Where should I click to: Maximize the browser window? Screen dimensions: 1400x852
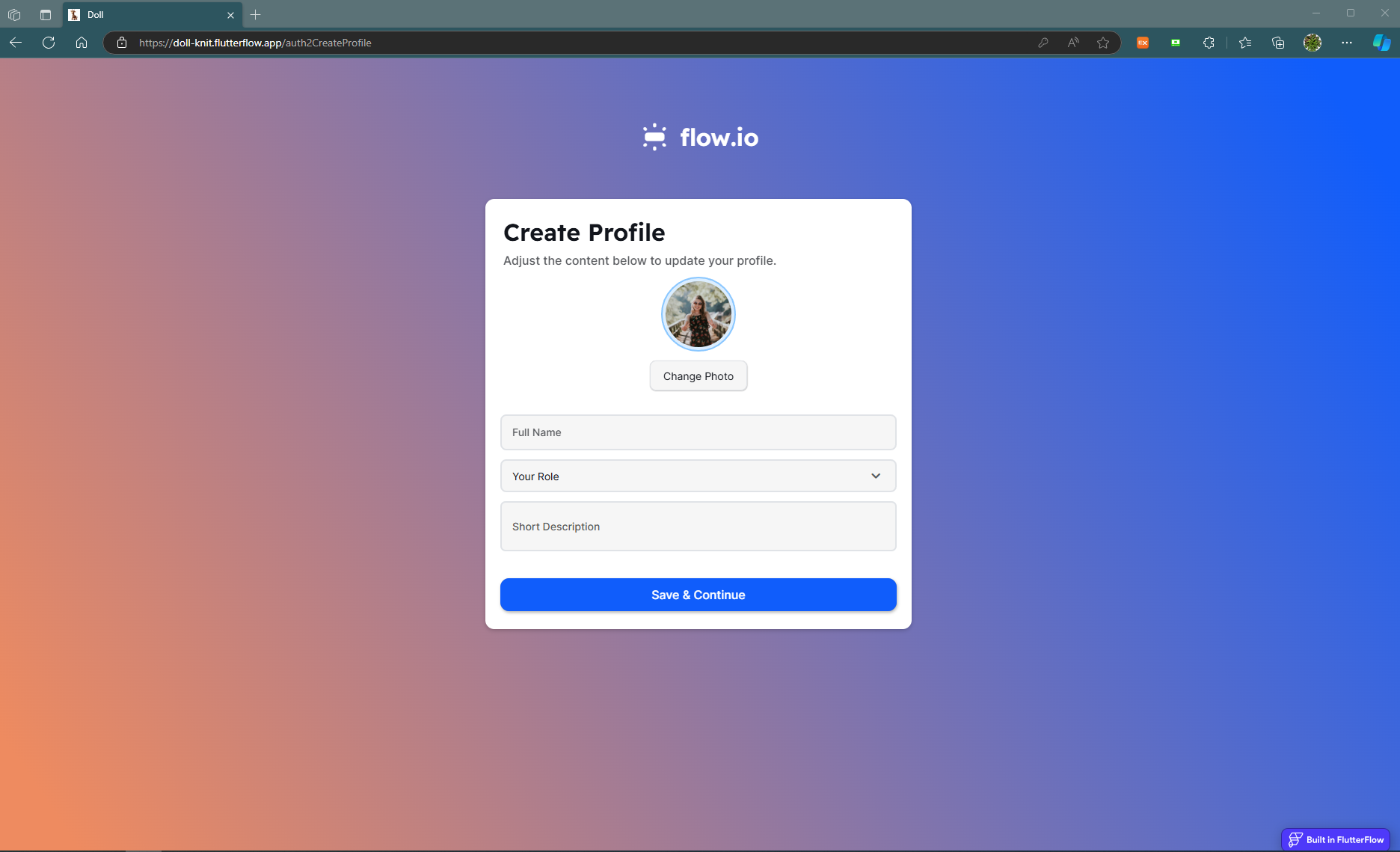(1351, 13)
